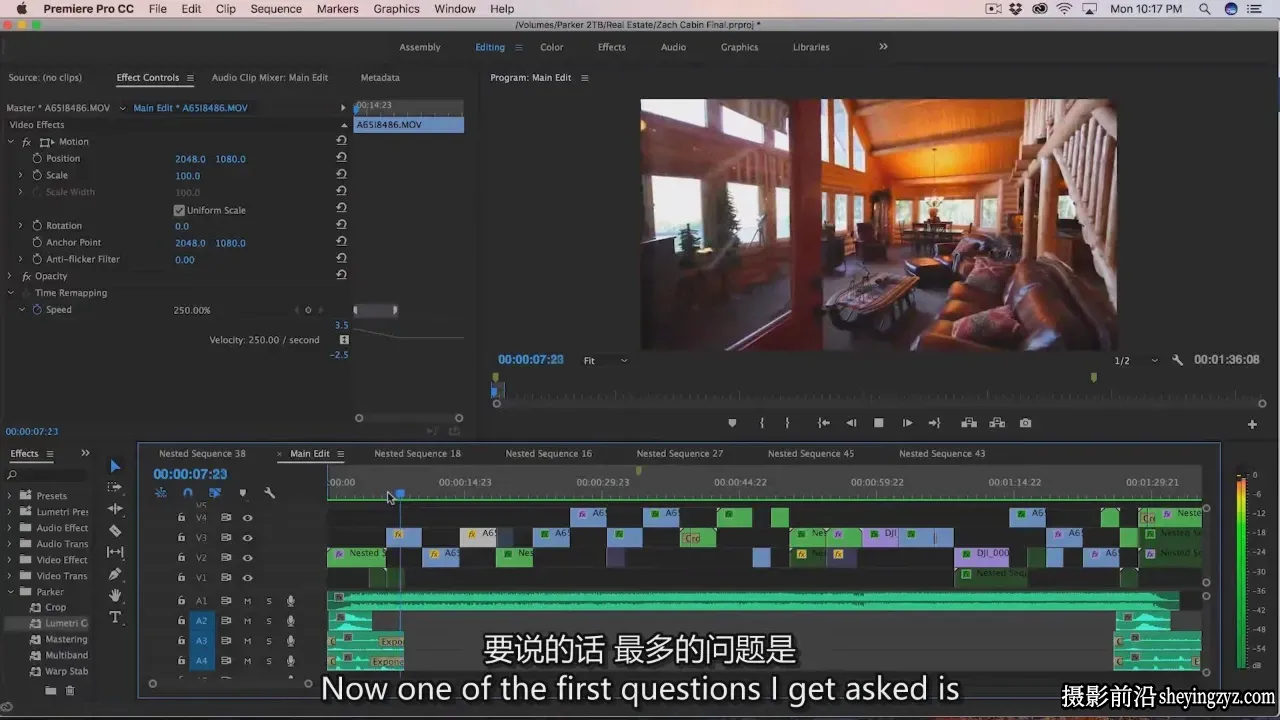Open the Markers menu
The height and width of the screenshot is (720, 1280).
pyautogui.click(x=337, y=9)
